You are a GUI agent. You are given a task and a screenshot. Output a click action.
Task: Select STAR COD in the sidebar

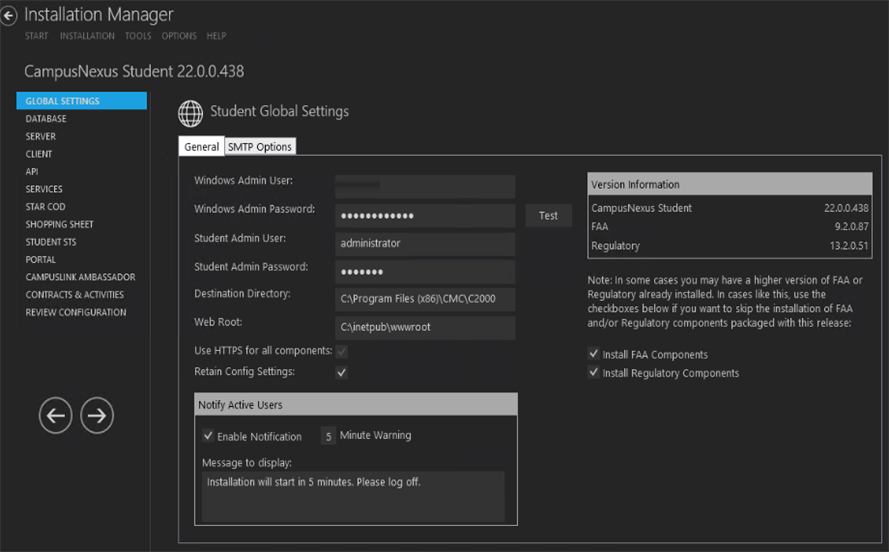tap(45, 206)
